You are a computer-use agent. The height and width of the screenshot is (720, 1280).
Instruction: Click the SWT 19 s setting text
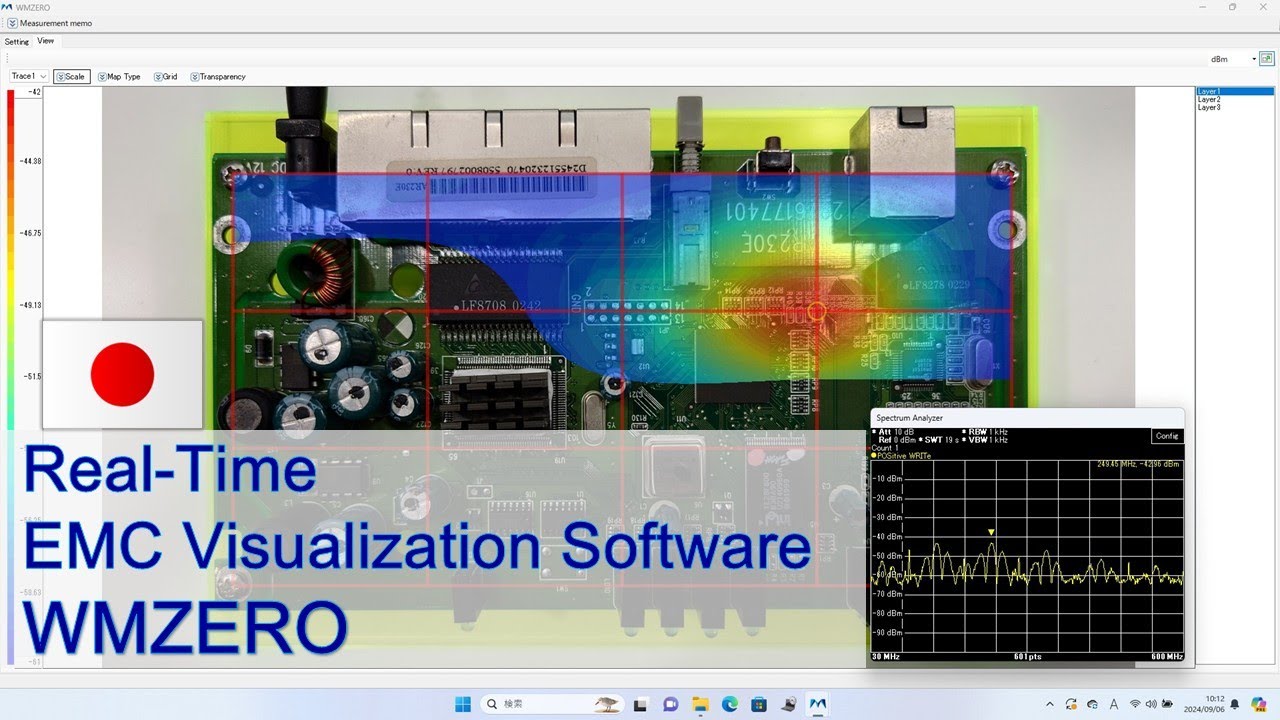941,440
